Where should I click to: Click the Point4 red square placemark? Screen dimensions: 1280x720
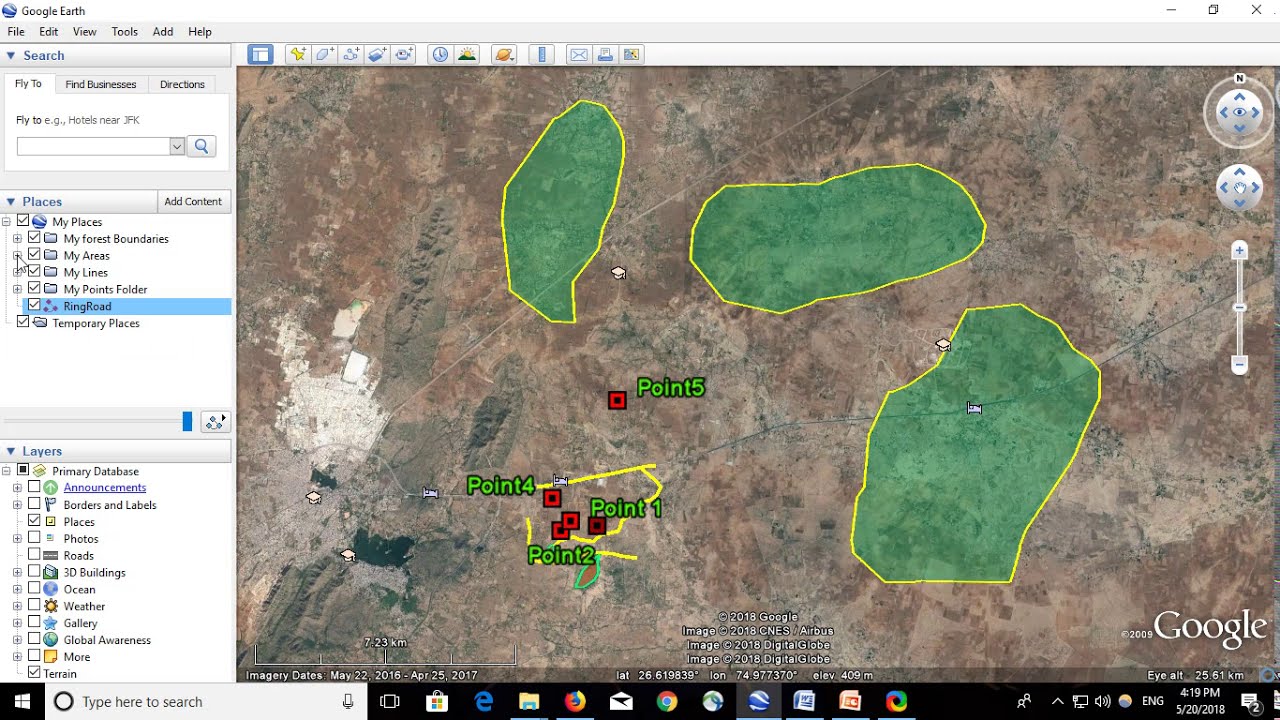tap(552, 498)
